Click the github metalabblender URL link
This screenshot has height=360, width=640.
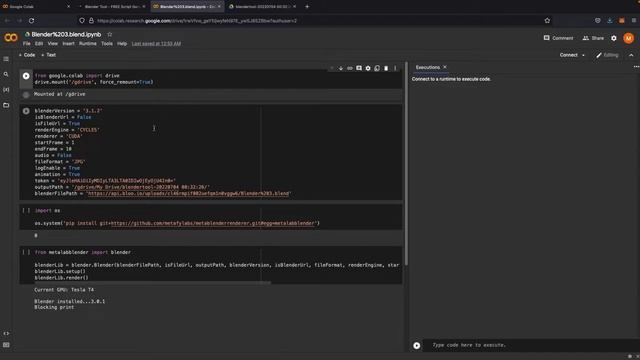[213, 223]
